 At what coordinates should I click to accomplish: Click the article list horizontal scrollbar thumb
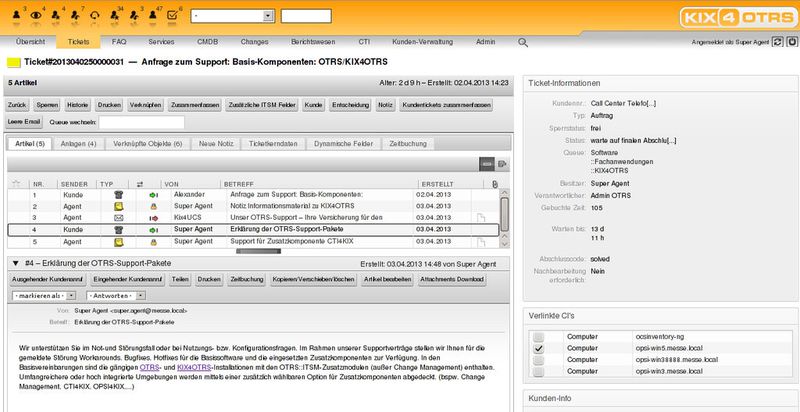[258, 251]
